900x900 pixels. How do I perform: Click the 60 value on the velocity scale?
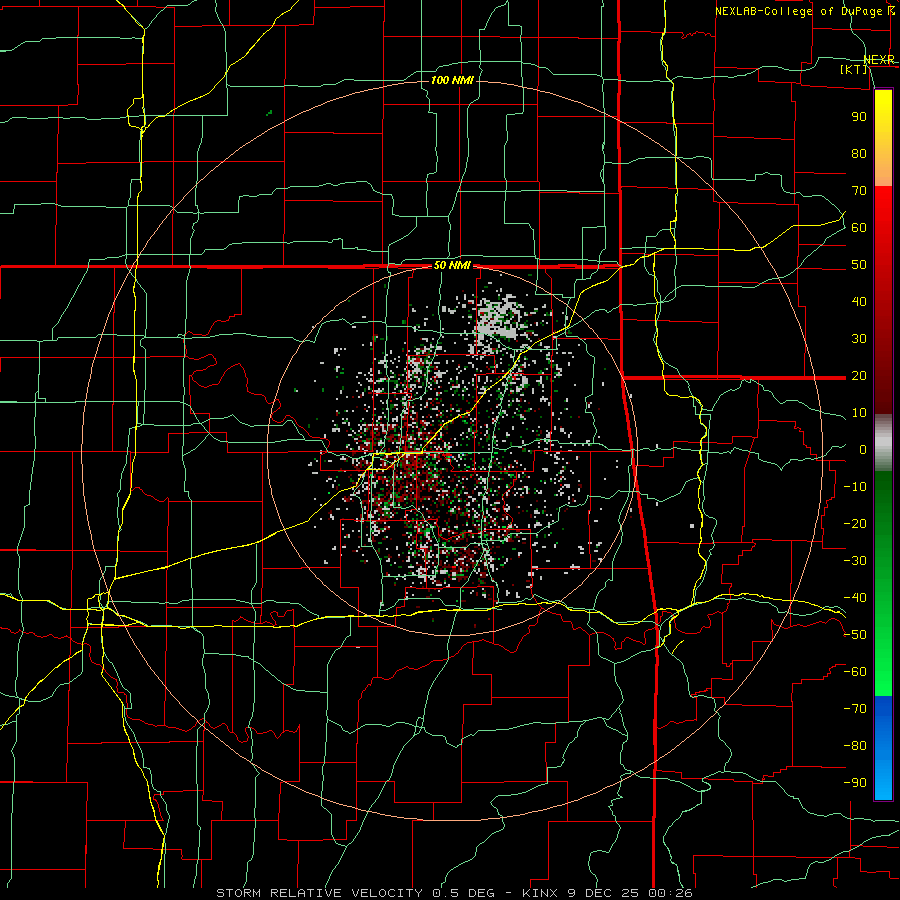click(x=859, y=227)
